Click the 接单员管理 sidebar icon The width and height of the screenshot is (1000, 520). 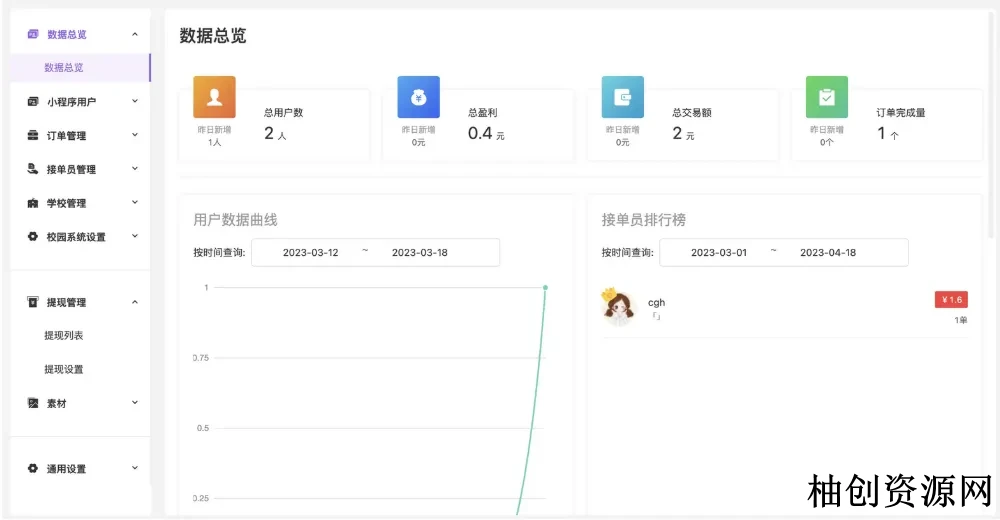(33, 169)
